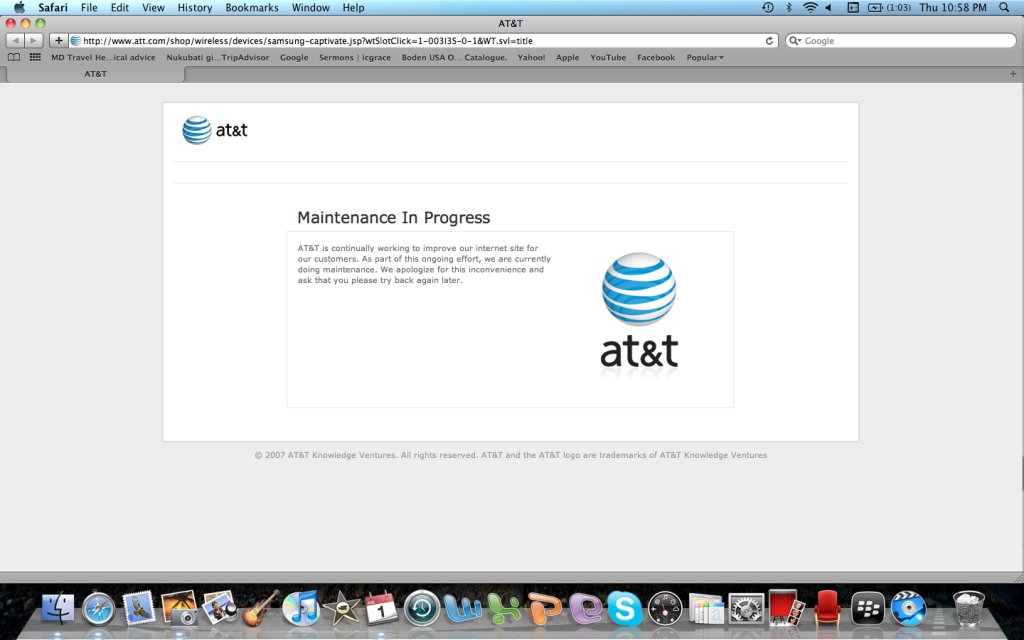The width and height of the screenshot is (1024, 640).
Task: Open iDVD disc icon in the Dock
Action: pyautogui.click(x=908, y=608)
